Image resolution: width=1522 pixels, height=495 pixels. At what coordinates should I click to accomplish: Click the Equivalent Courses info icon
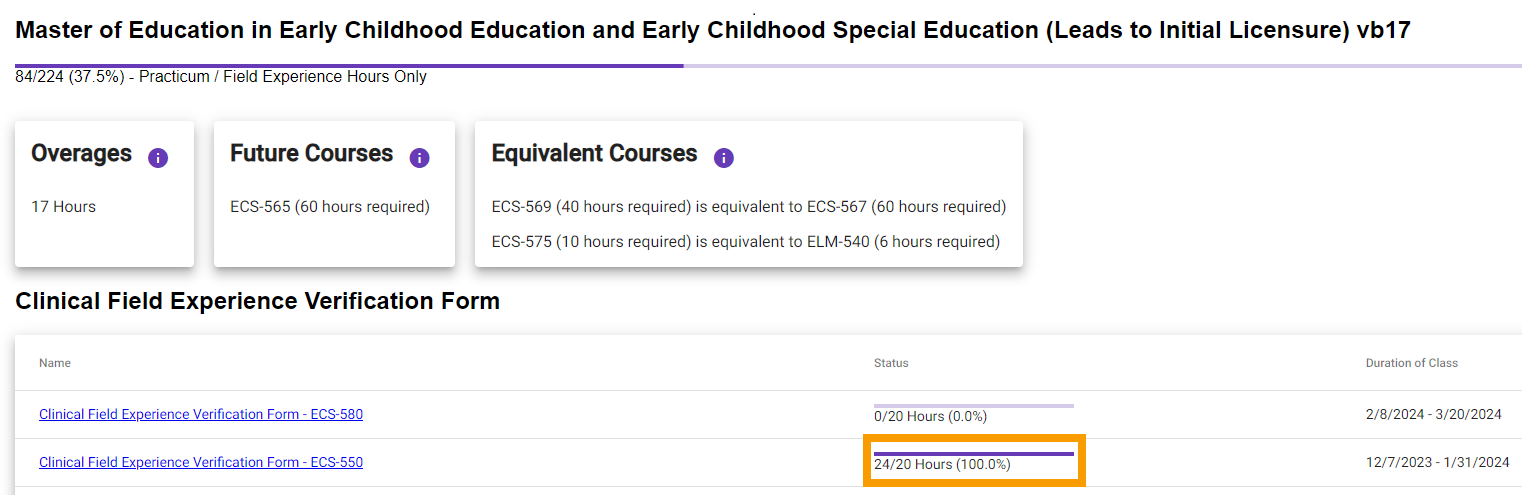click(724, 158)
